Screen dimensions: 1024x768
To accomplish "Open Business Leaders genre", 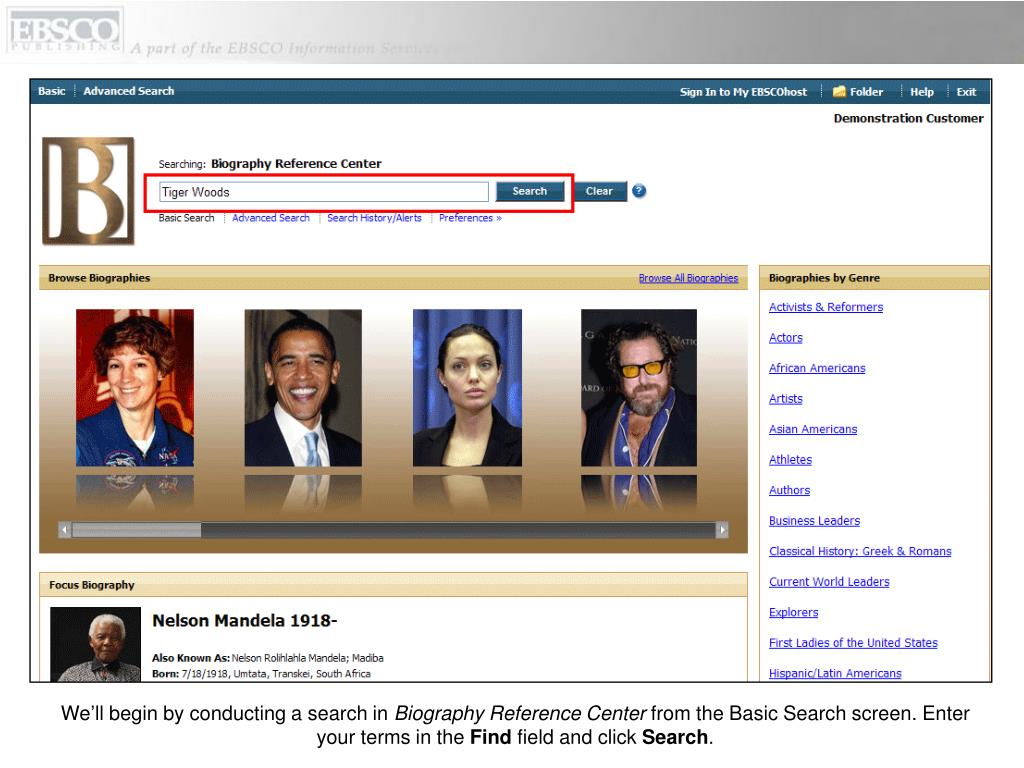I will [x=814, y=521].
